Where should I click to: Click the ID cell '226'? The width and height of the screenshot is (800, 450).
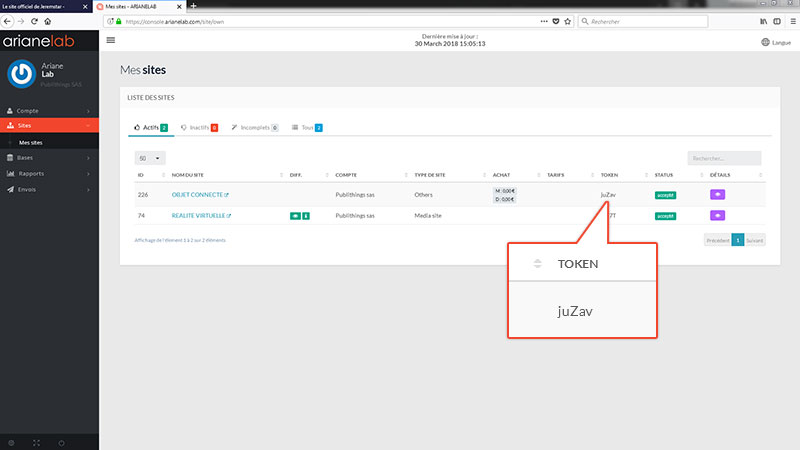point(143,195)
